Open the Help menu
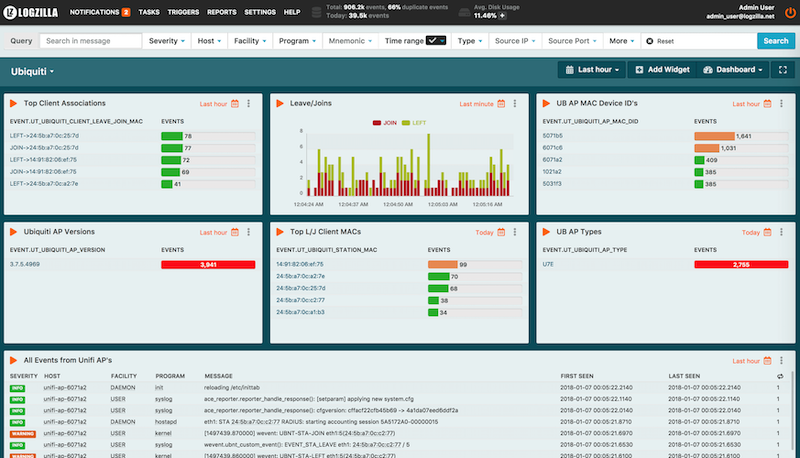 292,12
